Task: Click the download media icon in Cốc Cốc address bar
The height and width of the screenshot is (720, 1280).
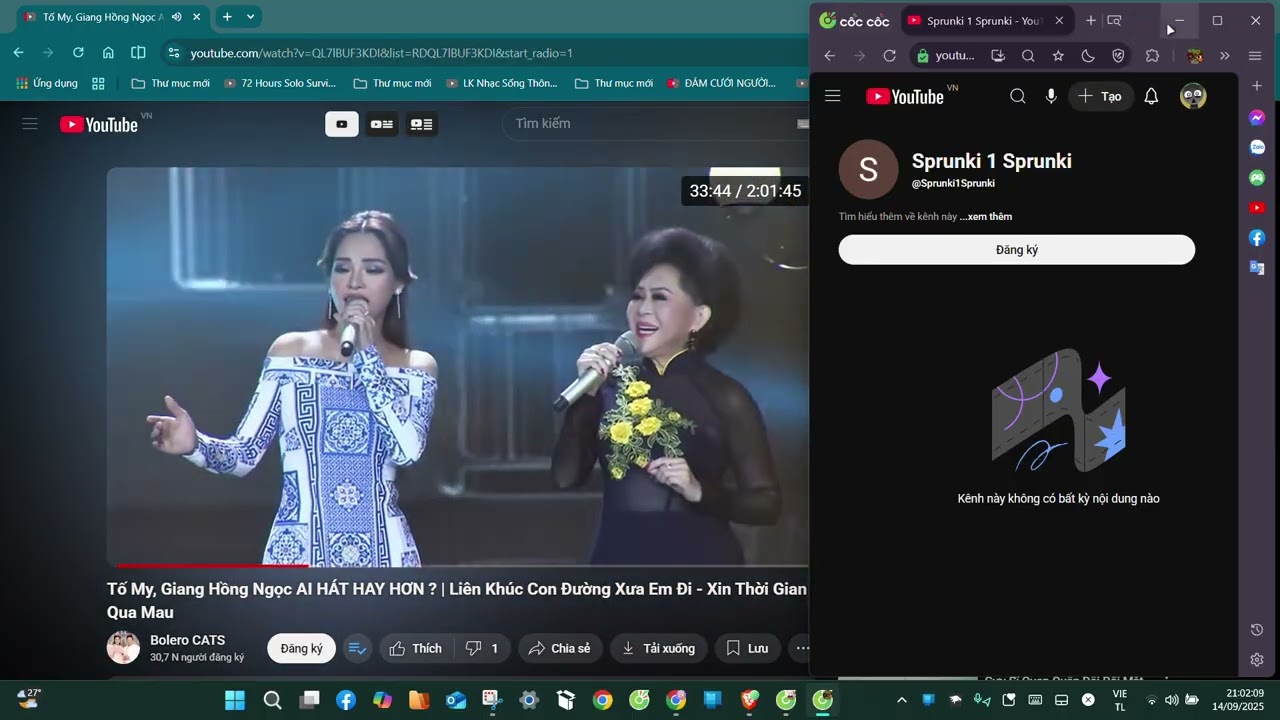Action: tap(997, 56)
